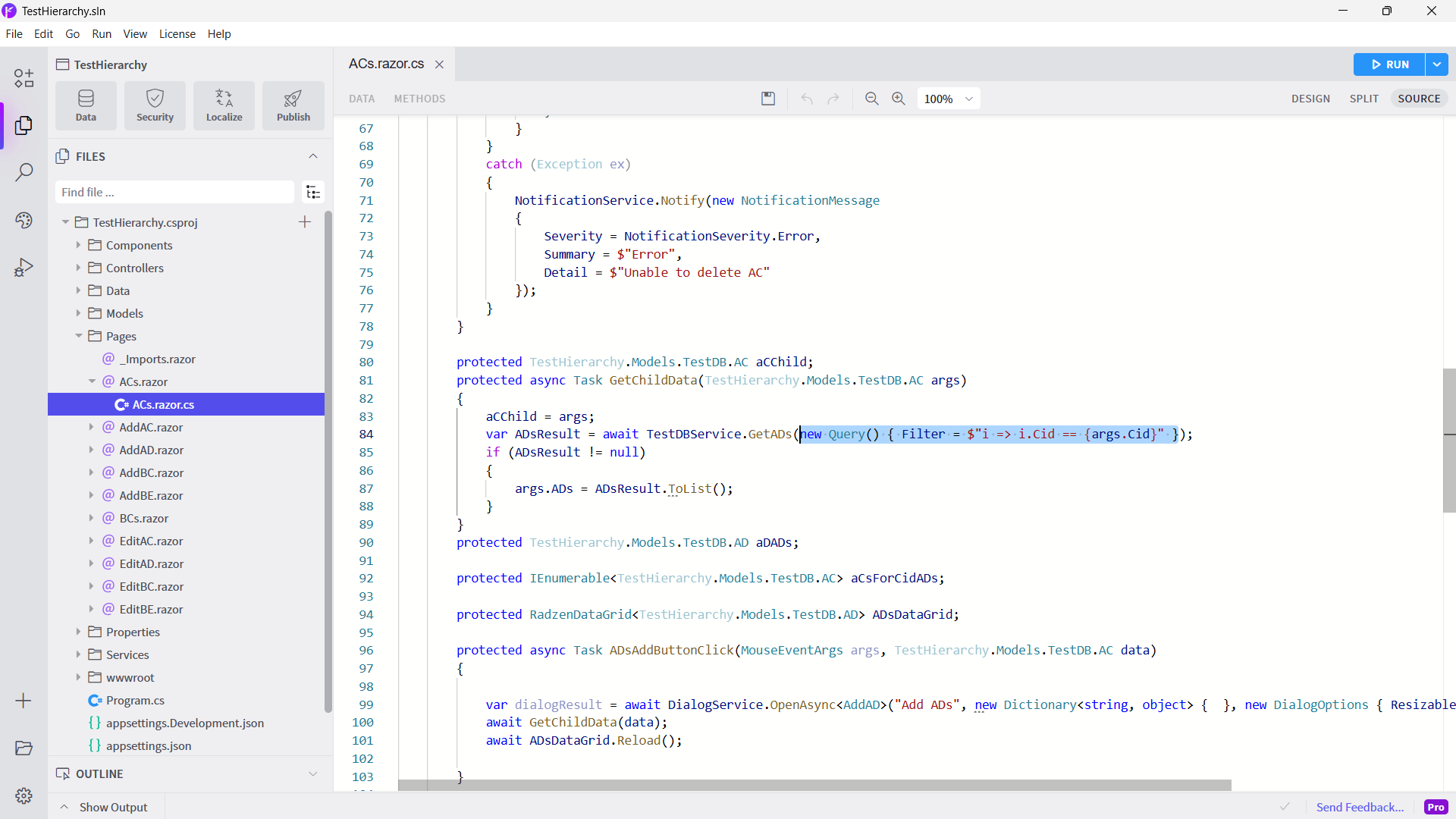The height and width of the screenshot is (819, 1456).
Task: Open the search icon in left sidebar
Action: [24, 172]
